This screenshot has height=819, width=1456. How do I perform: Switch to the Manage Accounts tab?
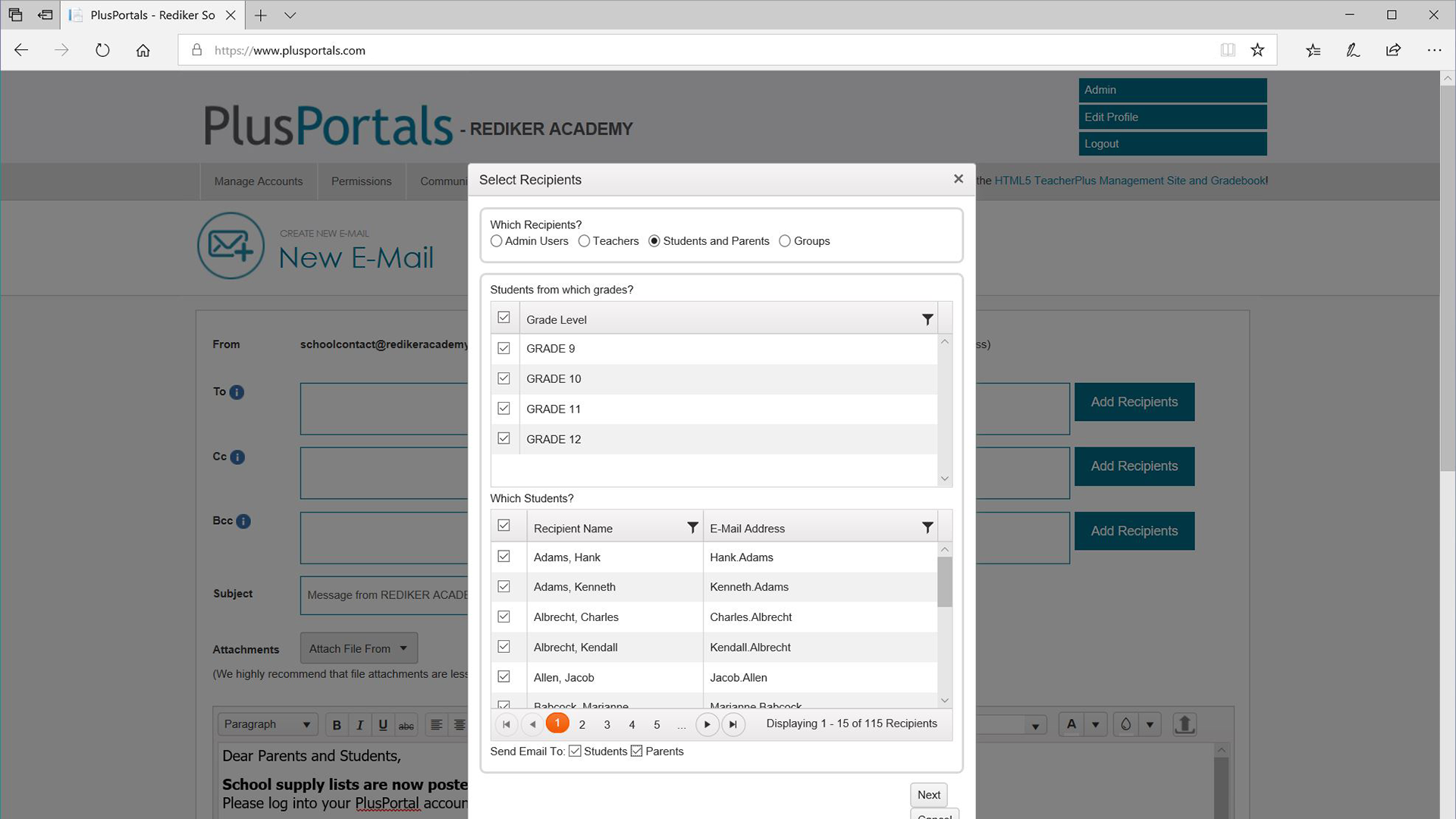258,181
